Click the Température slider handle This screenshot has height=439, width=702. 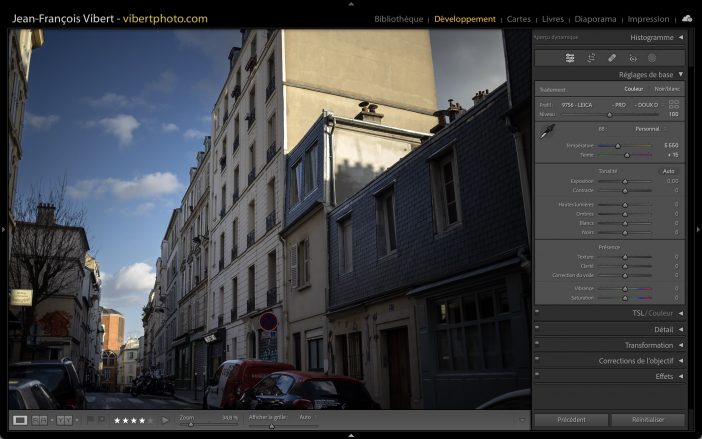pyautogui.click(x=617, y=146)
